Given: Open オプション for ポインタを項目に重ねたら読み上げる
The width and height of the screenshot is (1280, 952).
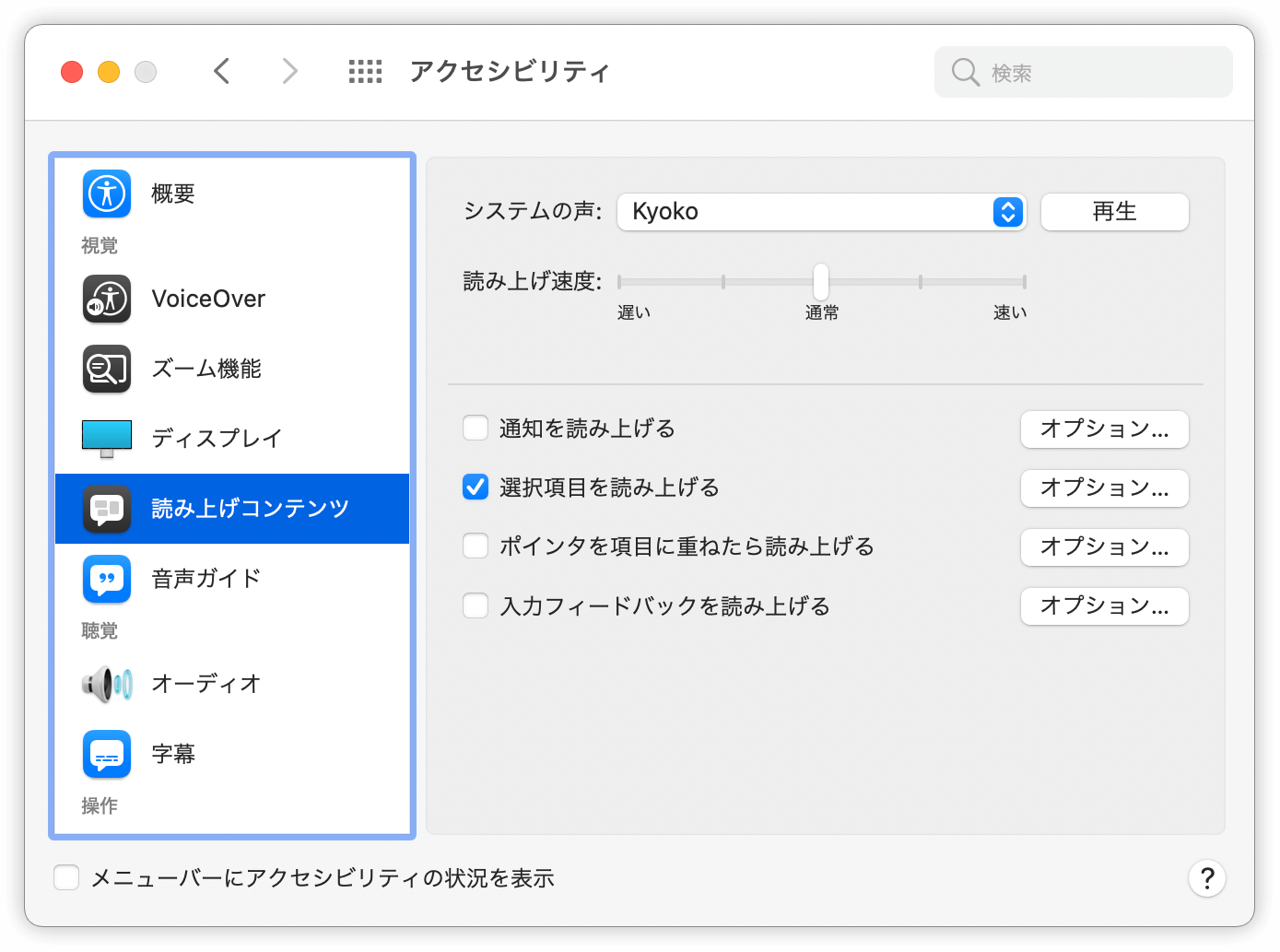Looking at the screenshot, I should 1105,547.
